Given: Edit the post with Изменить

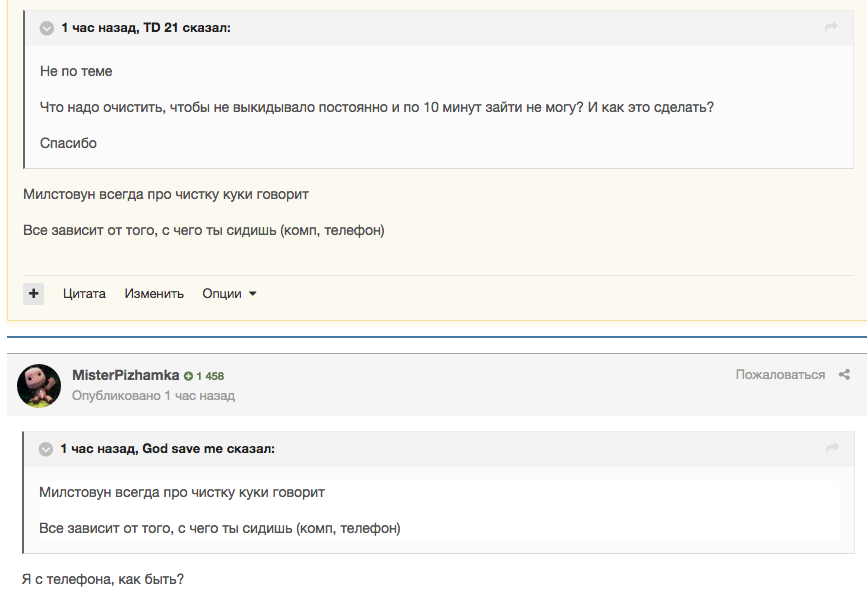Looking at the screenshot, I should [x=154, y=293].
